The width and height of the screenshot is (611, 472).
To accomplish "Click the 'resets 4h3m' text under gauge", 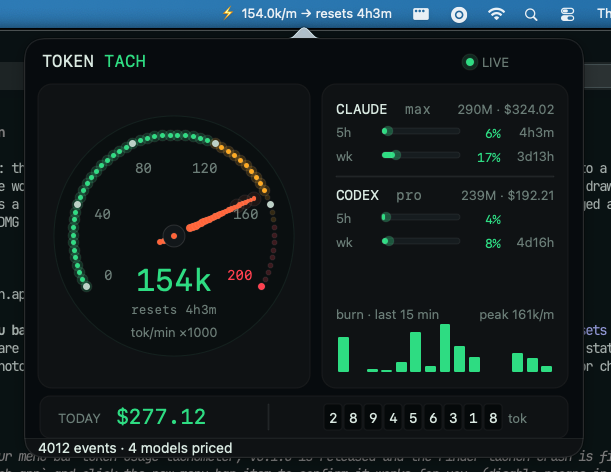I will tap(174, 310).
